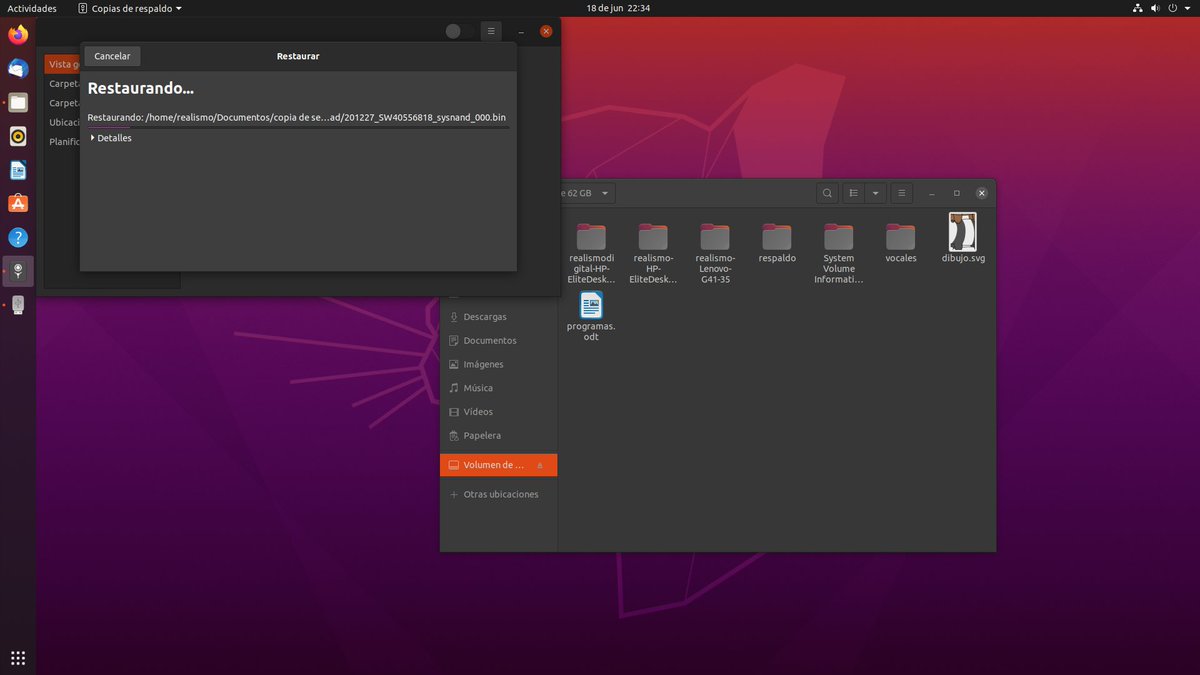Toggle the automatic backups switch

pos(460,31)
